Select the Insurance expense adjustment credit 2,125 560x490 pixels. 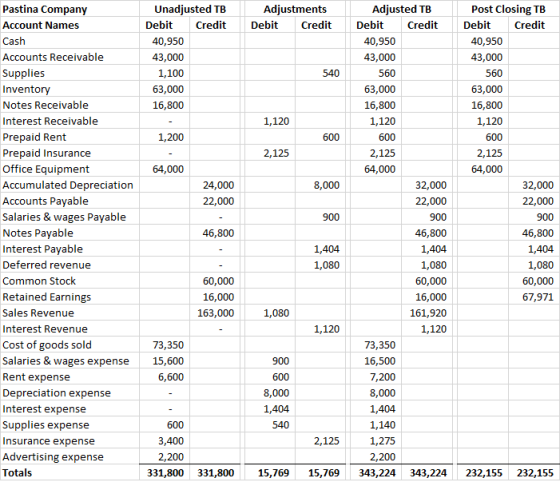320,441
